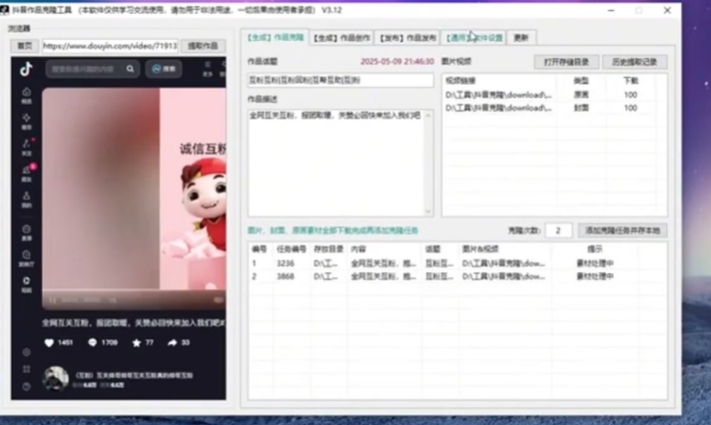Open the 【发布】作品发布 tab
Image resolution: width=711 pixels, height=425 pixels.
click(408, 37)
